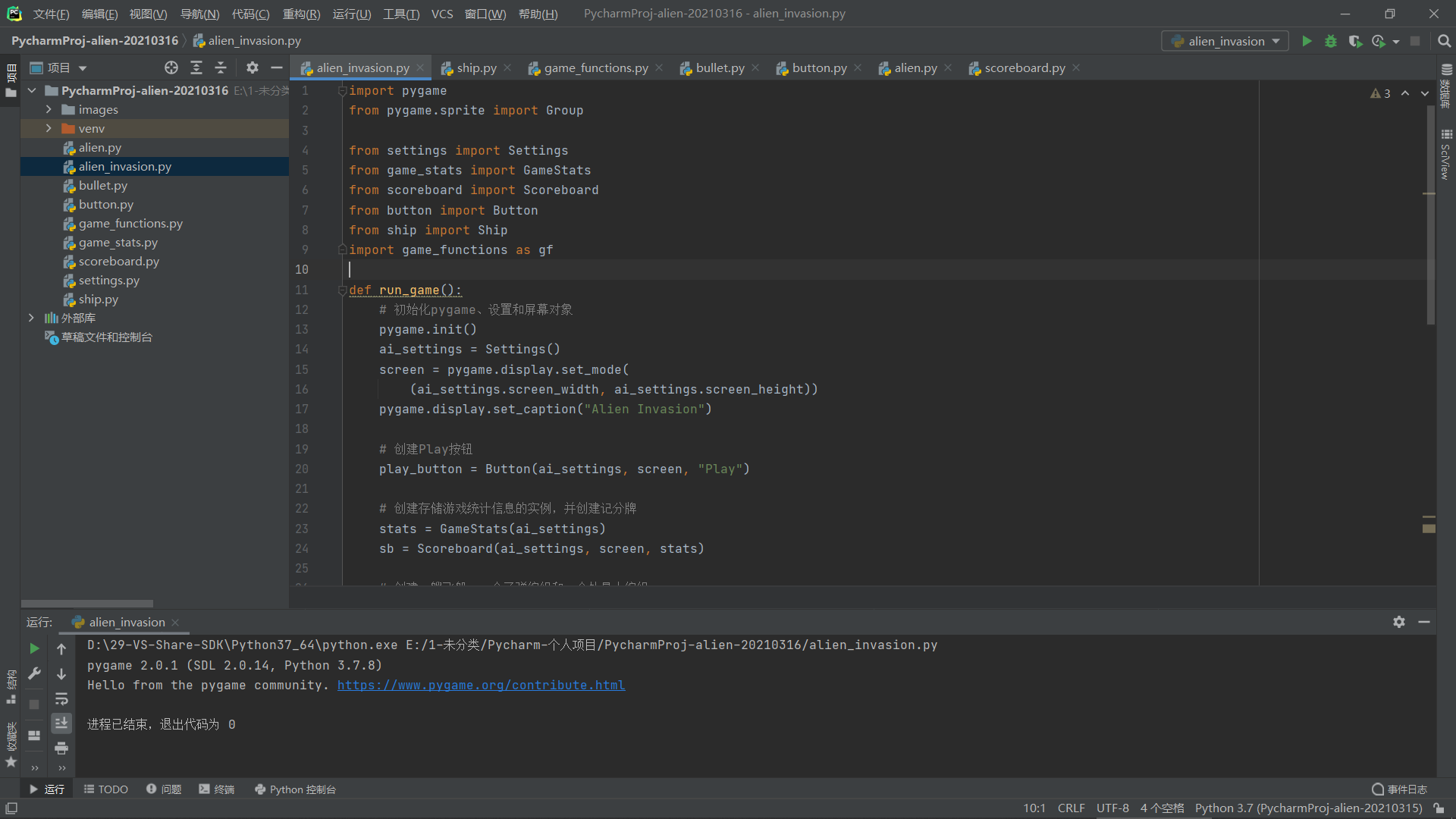
Task: Click line 10:1 position indicator
Action: [x=1034, y=808]
